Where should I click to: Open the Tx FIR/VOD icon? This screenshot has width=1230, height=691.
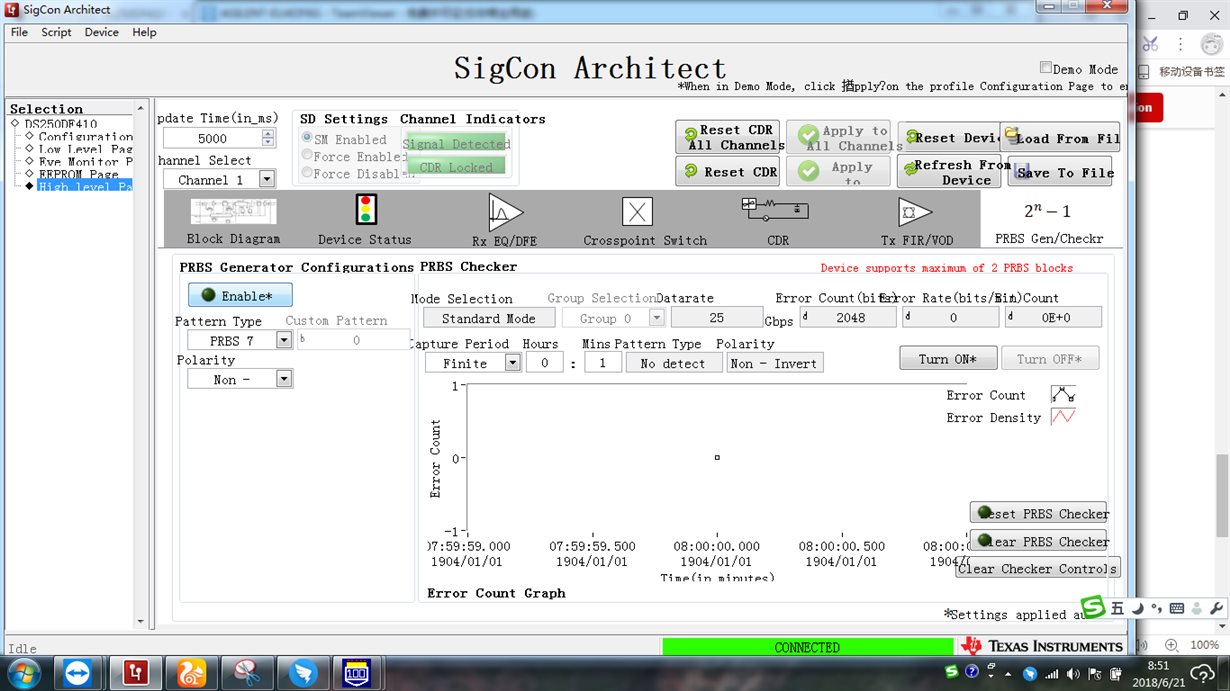915,211
